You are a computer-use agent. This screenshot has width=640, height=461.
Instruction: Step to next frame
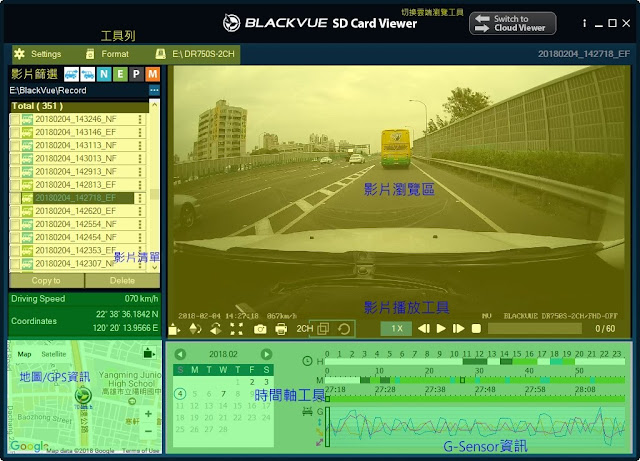(x=458, y=328)
